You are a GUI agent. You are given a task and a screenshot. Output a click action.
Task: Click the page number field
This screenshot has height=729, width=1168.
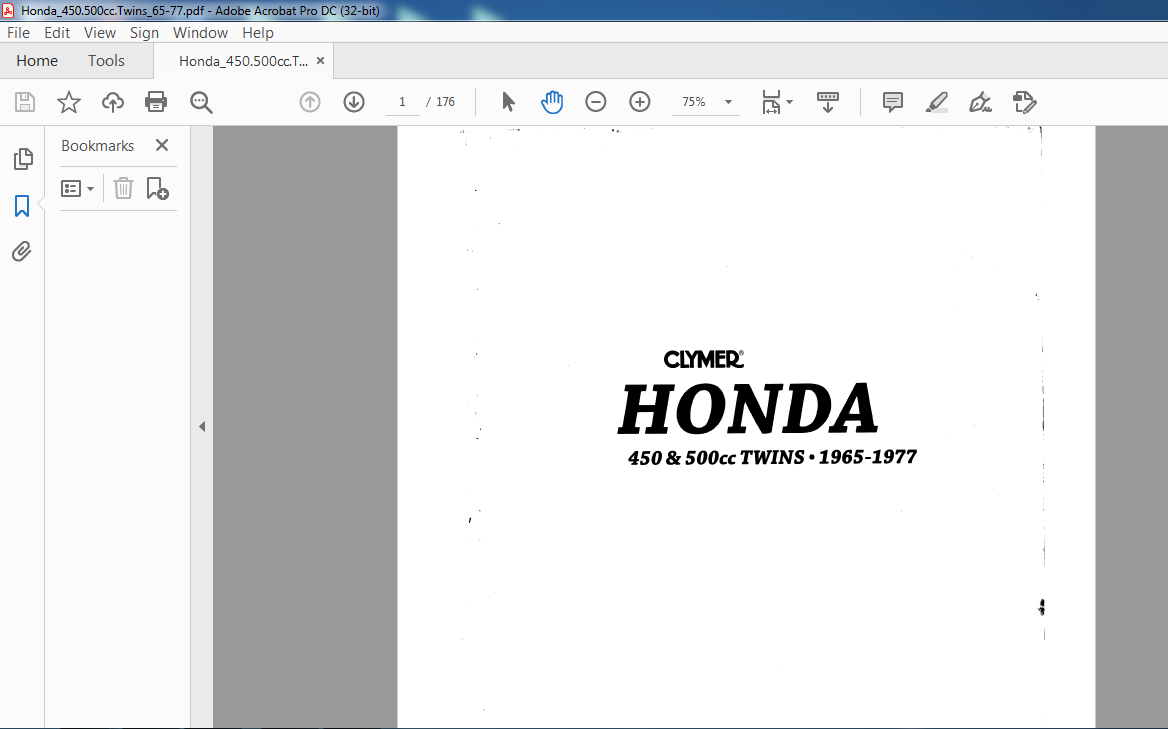(x=402, y=102)
